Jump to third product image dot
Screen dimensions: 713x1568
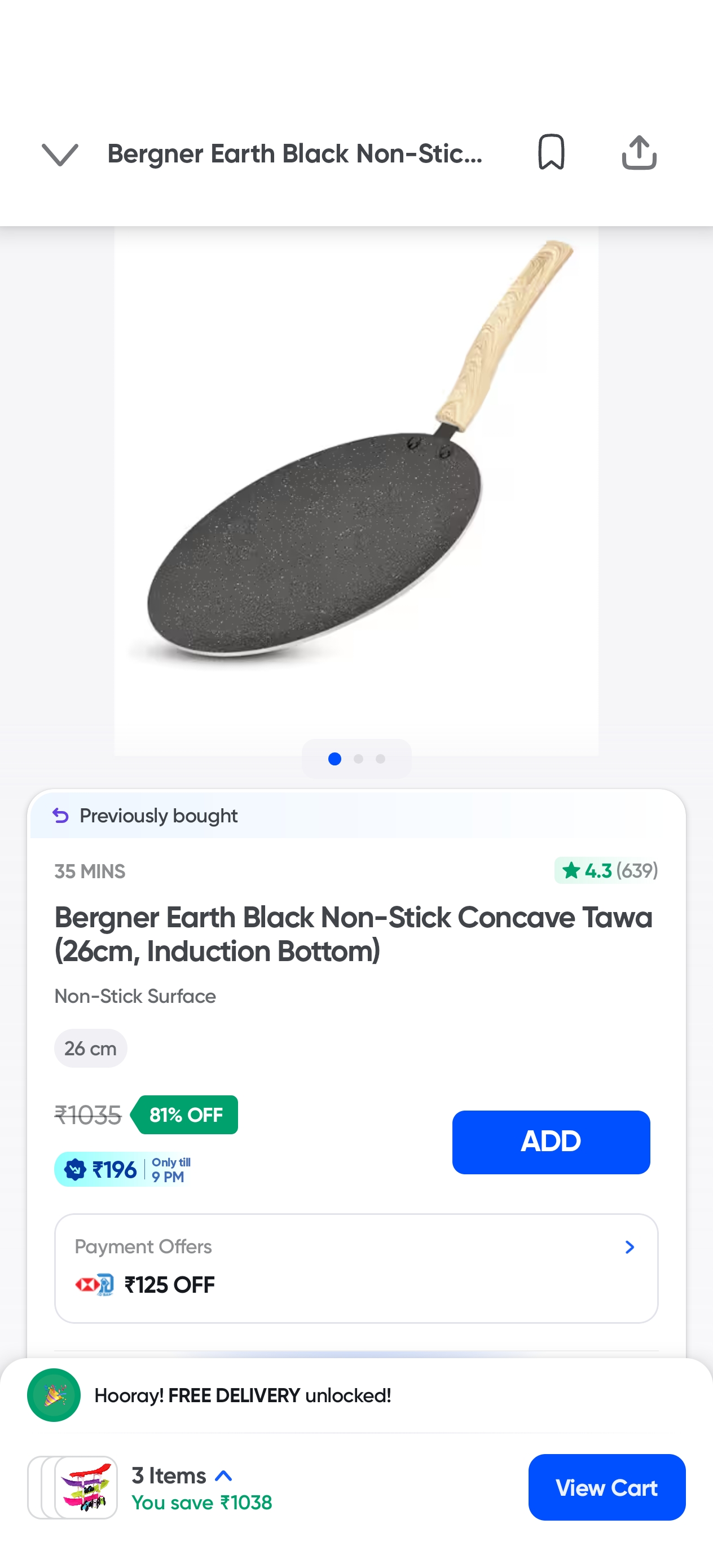(x=381, y=759)
